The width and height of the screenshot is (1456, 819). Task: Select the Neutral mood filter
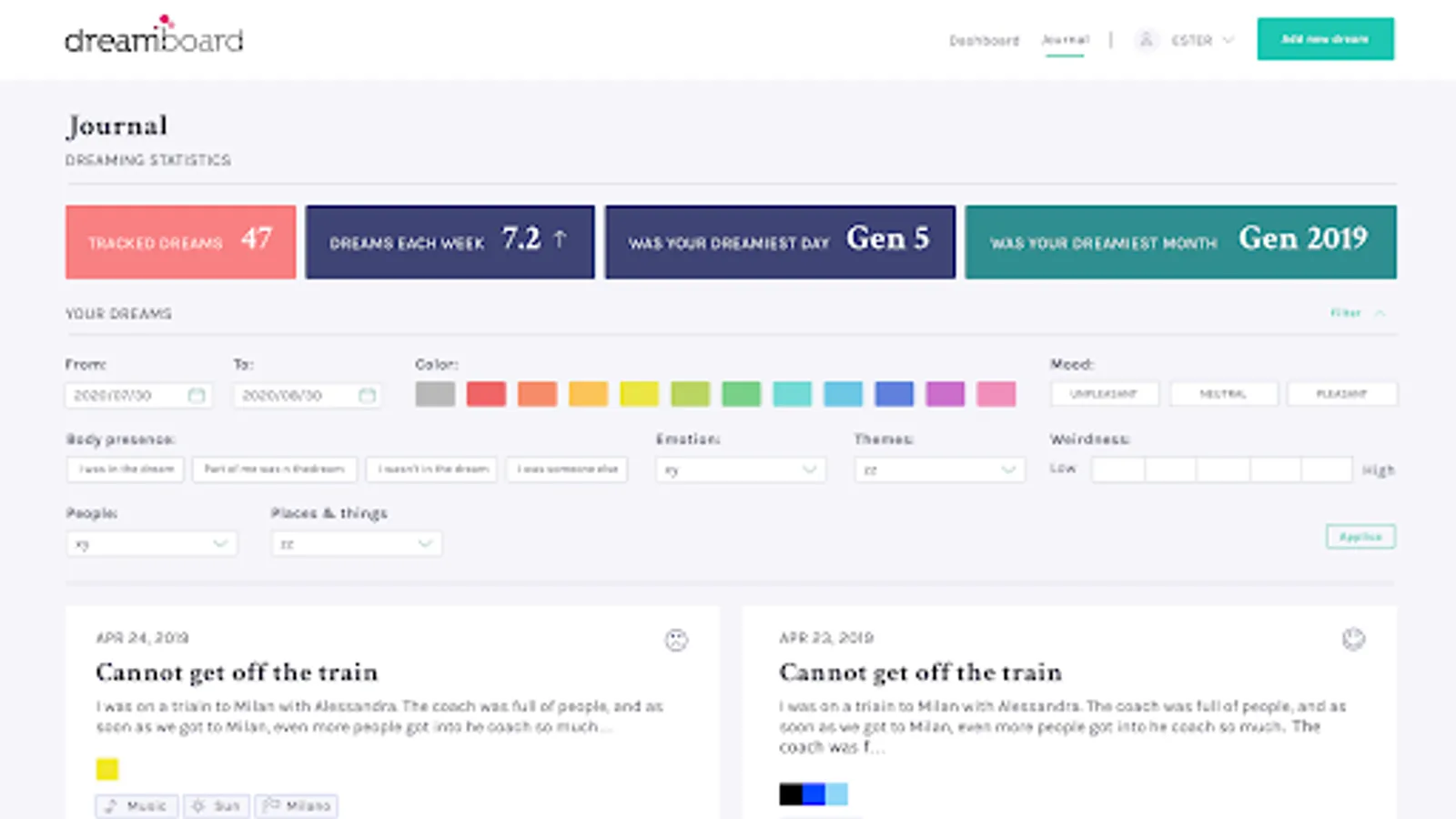(1224, 394)
